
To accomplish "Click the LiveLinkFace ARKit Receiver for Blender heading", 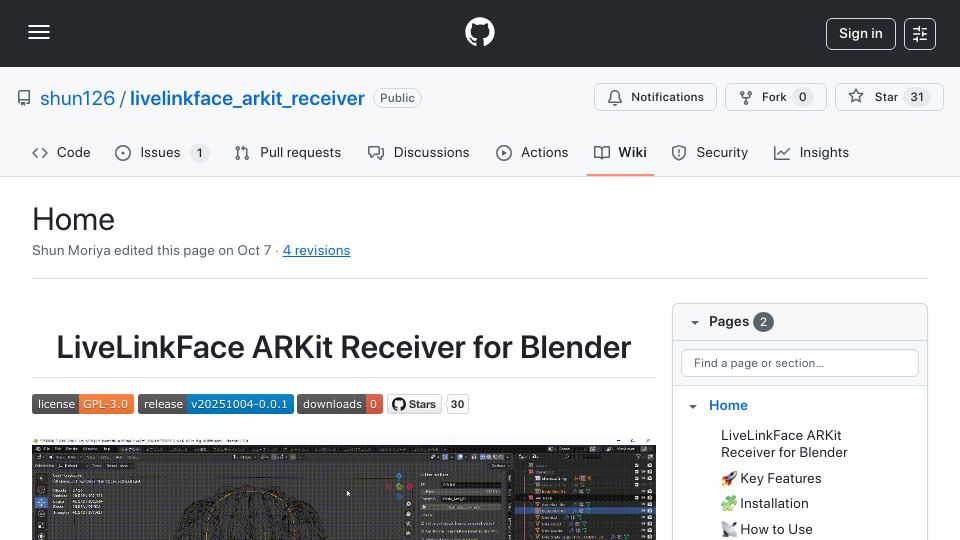I will click(343, 347).
